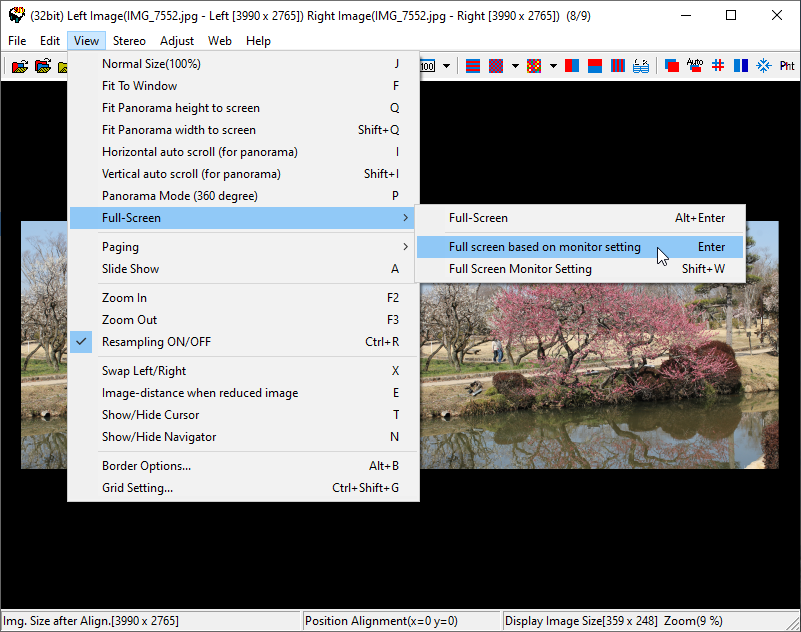Click the red grid hash icon

(718, 66)
